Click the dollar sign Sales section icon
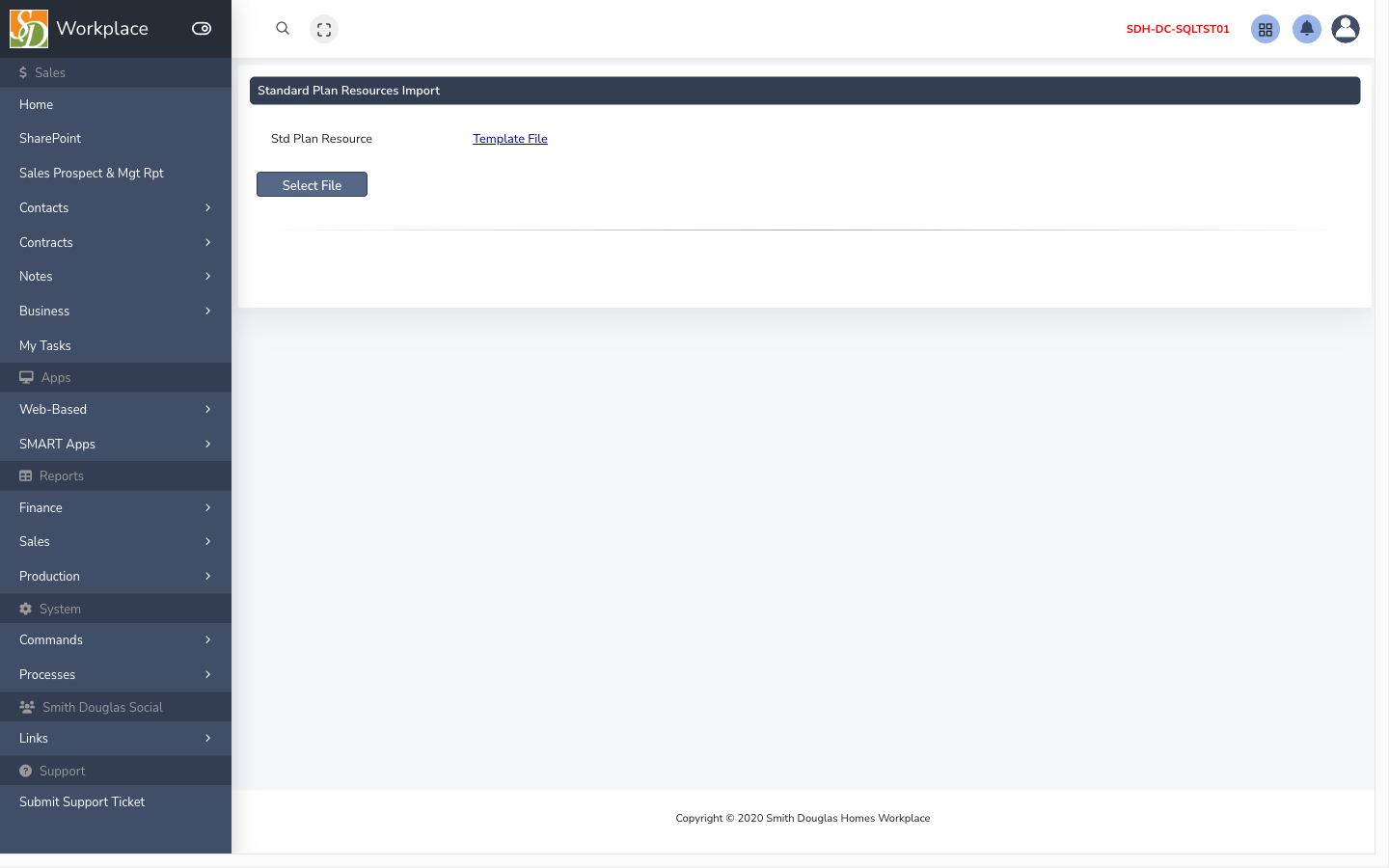Screen dimensions: 1389x868 [23, 72]
